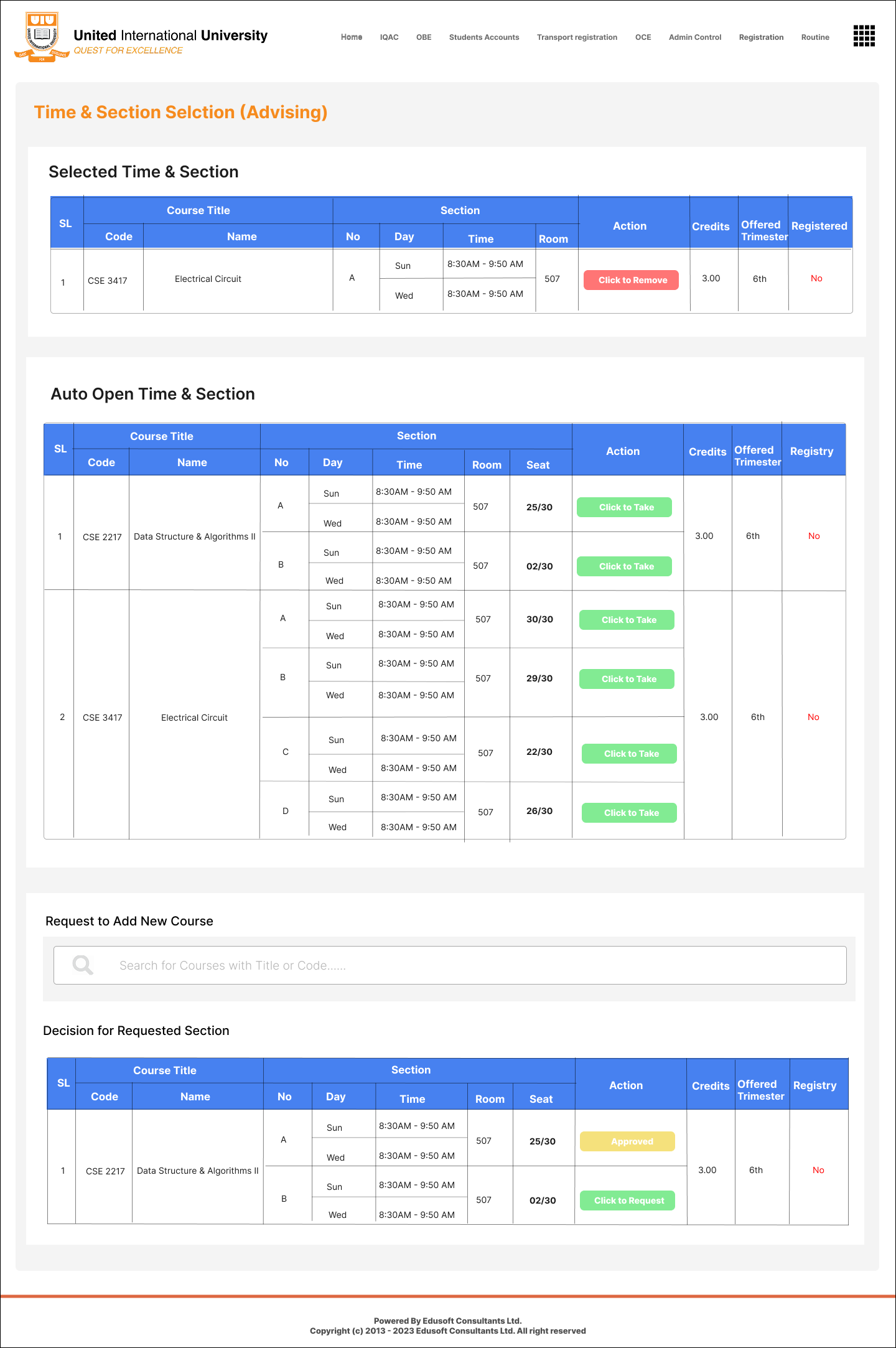896x1348 pixels.
Task: Open the Routine page
Action: point(814,37)
